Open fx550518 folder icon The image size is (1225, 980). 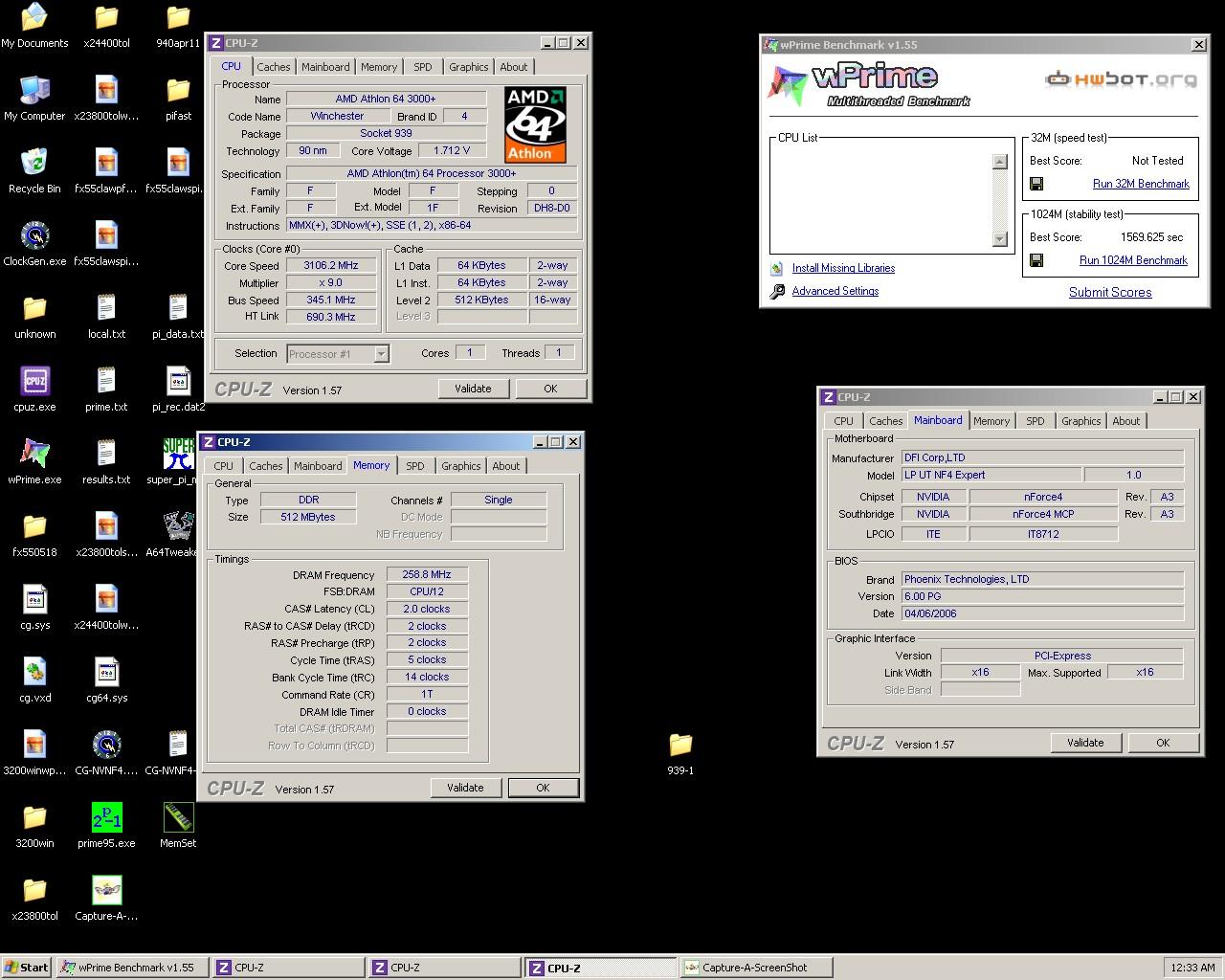pyautogui.click(x=34, y=526)
